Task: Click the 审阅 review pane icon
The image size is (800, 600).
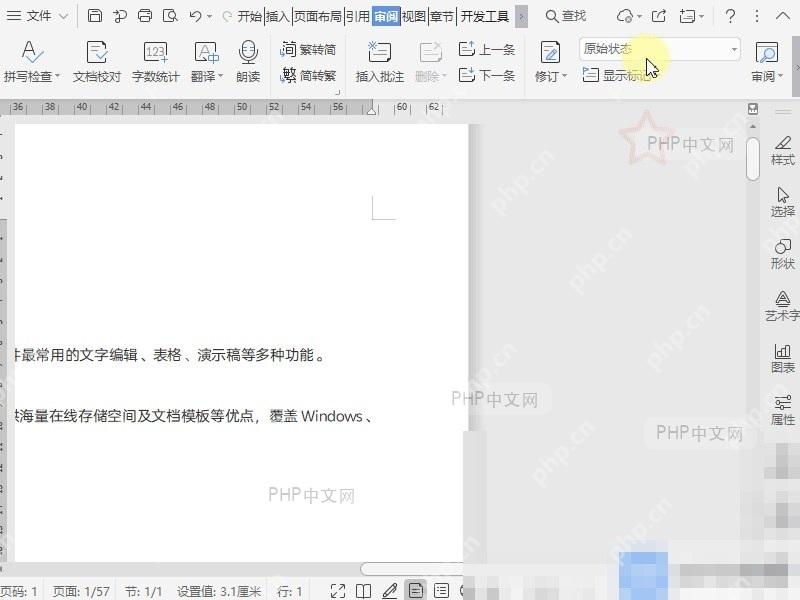Action: (x=766, y=53)
